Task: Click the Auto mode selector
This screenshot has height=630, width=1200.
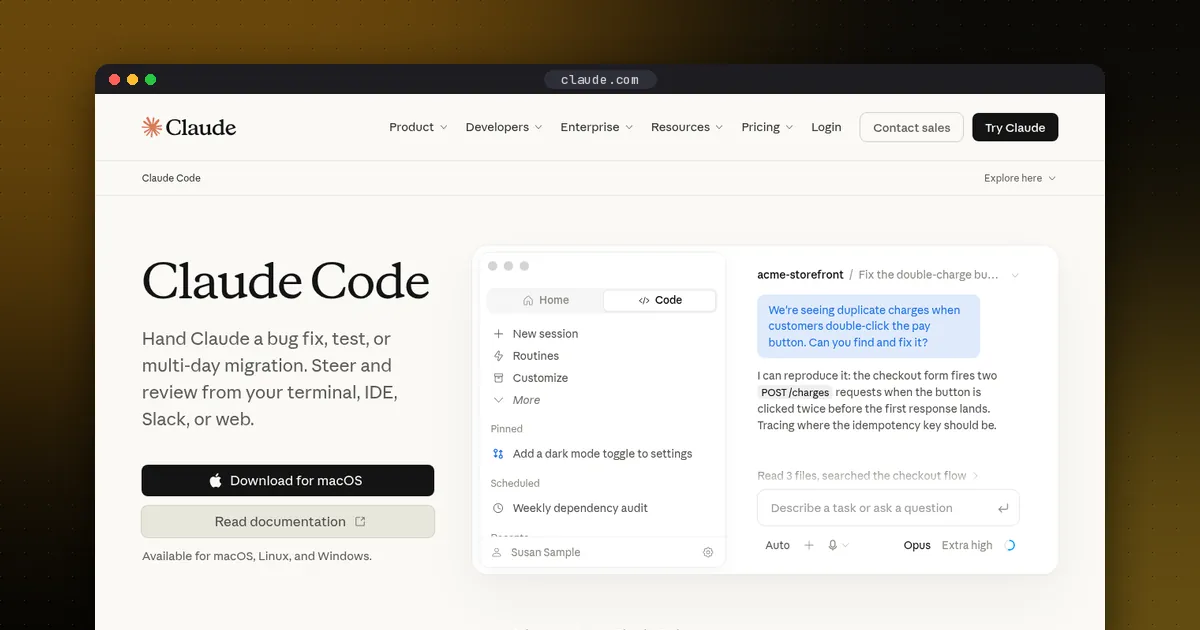Action: click(777, 545)
